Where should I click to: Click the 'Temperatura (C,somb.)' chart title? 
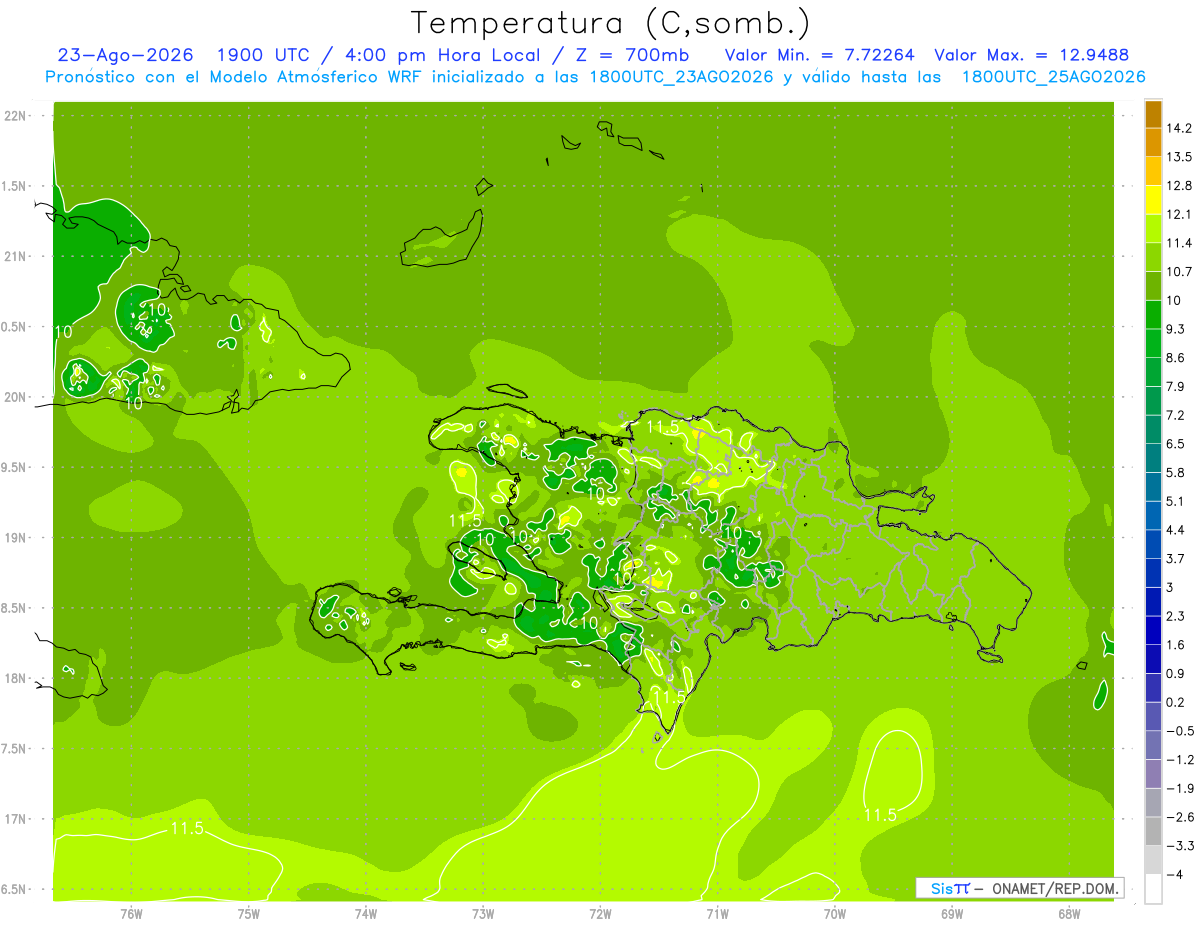pos(611,23)
